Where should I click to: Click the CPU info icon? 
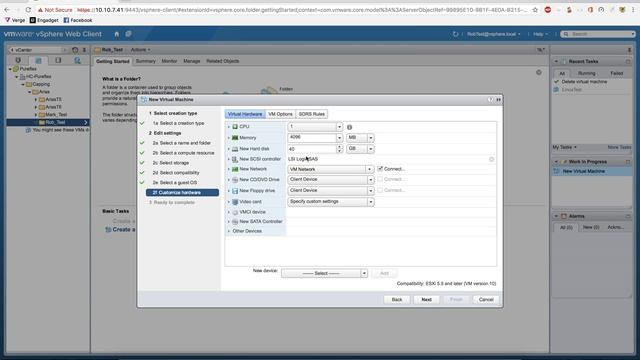[x=349, y=127]
